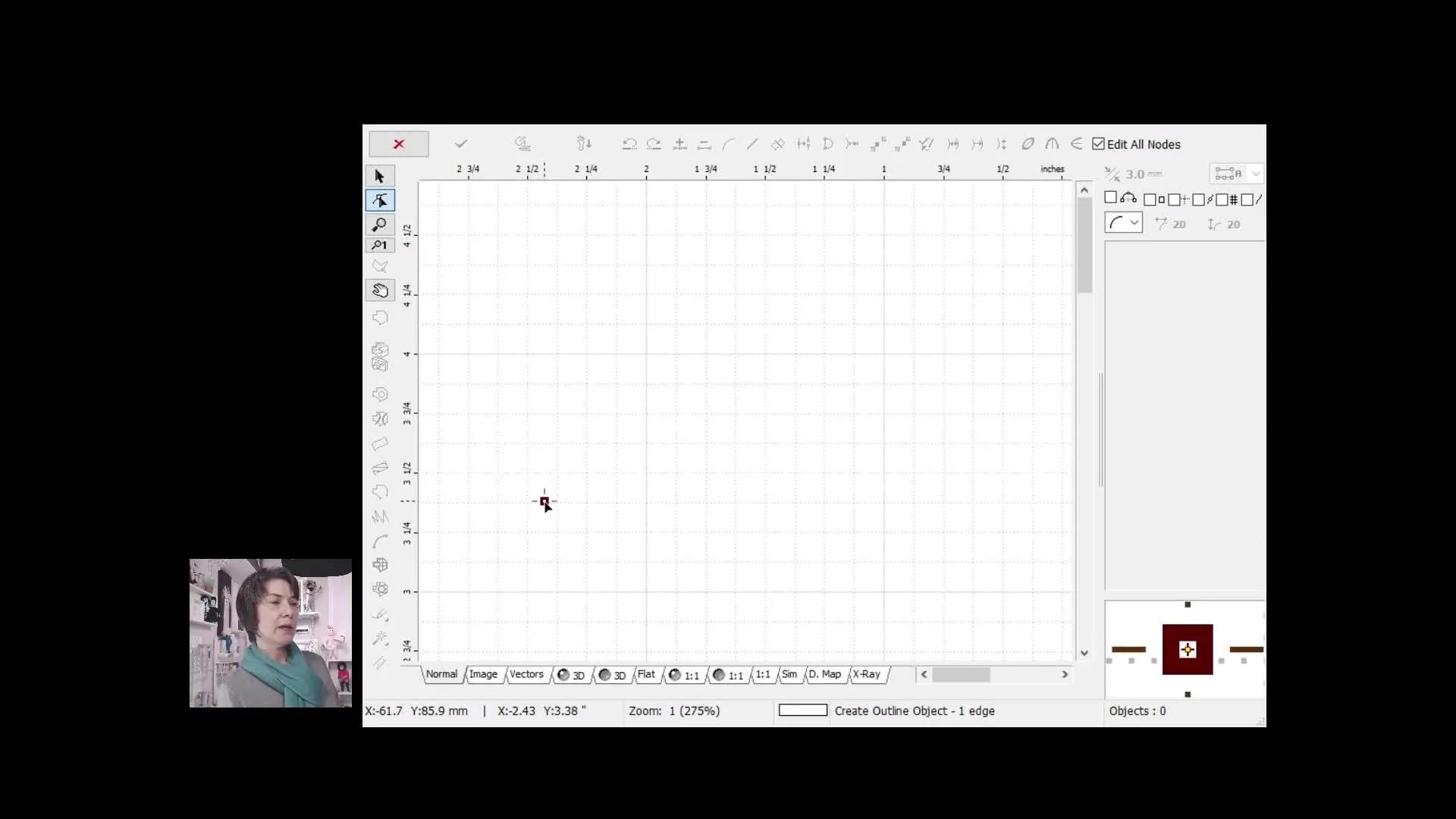Click the arc curve tool in left toolbar
Screen dimensions: 1456x819
380,541
